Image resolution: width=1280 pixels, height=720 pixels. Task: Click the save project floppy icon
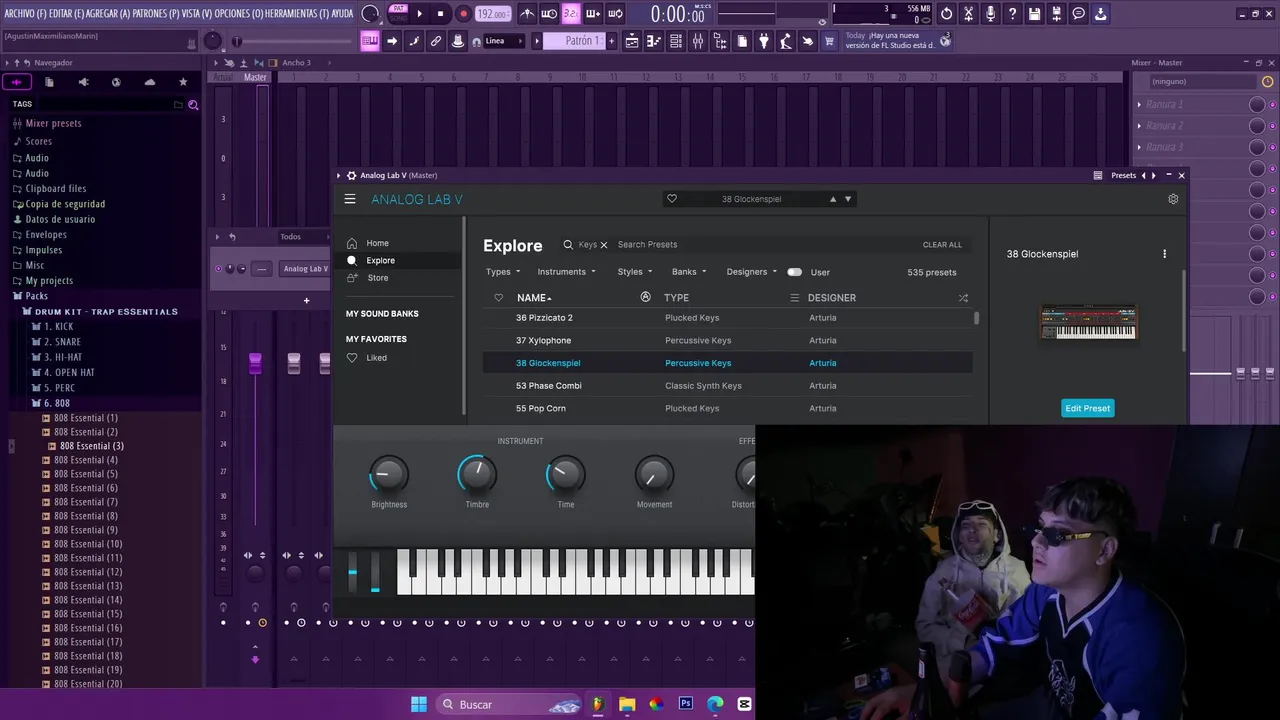(1035, 14)
